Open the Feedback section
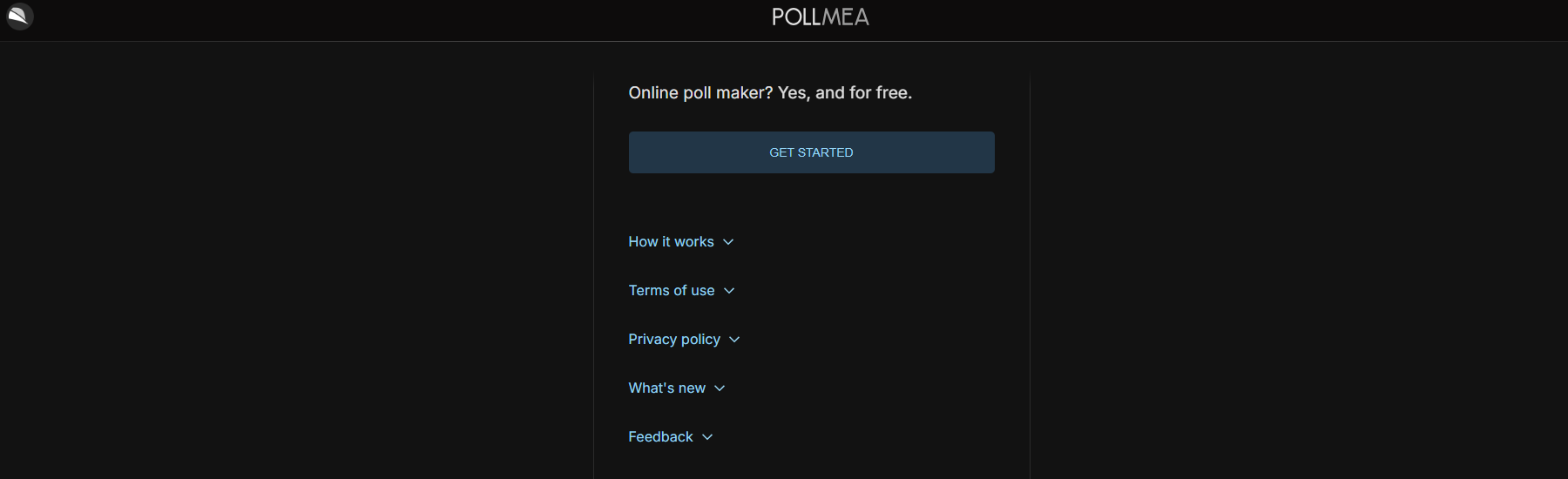Screen dimensions: 1568x479 (671, 437)
